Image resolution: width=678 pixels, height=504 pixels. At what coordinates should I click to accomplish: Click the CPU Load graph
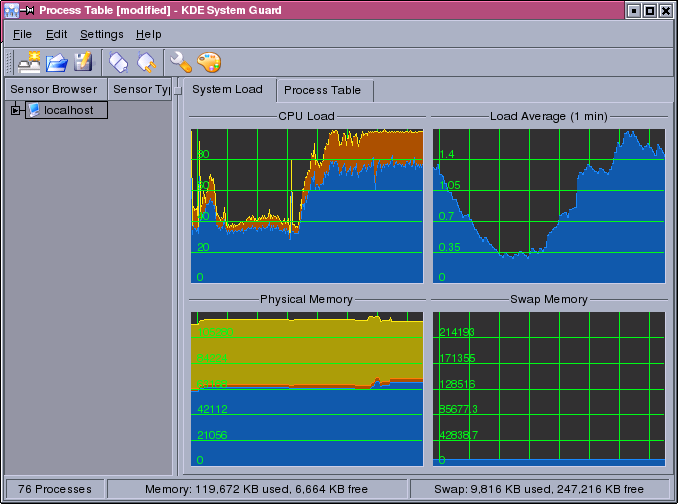(x=307, y=206)
